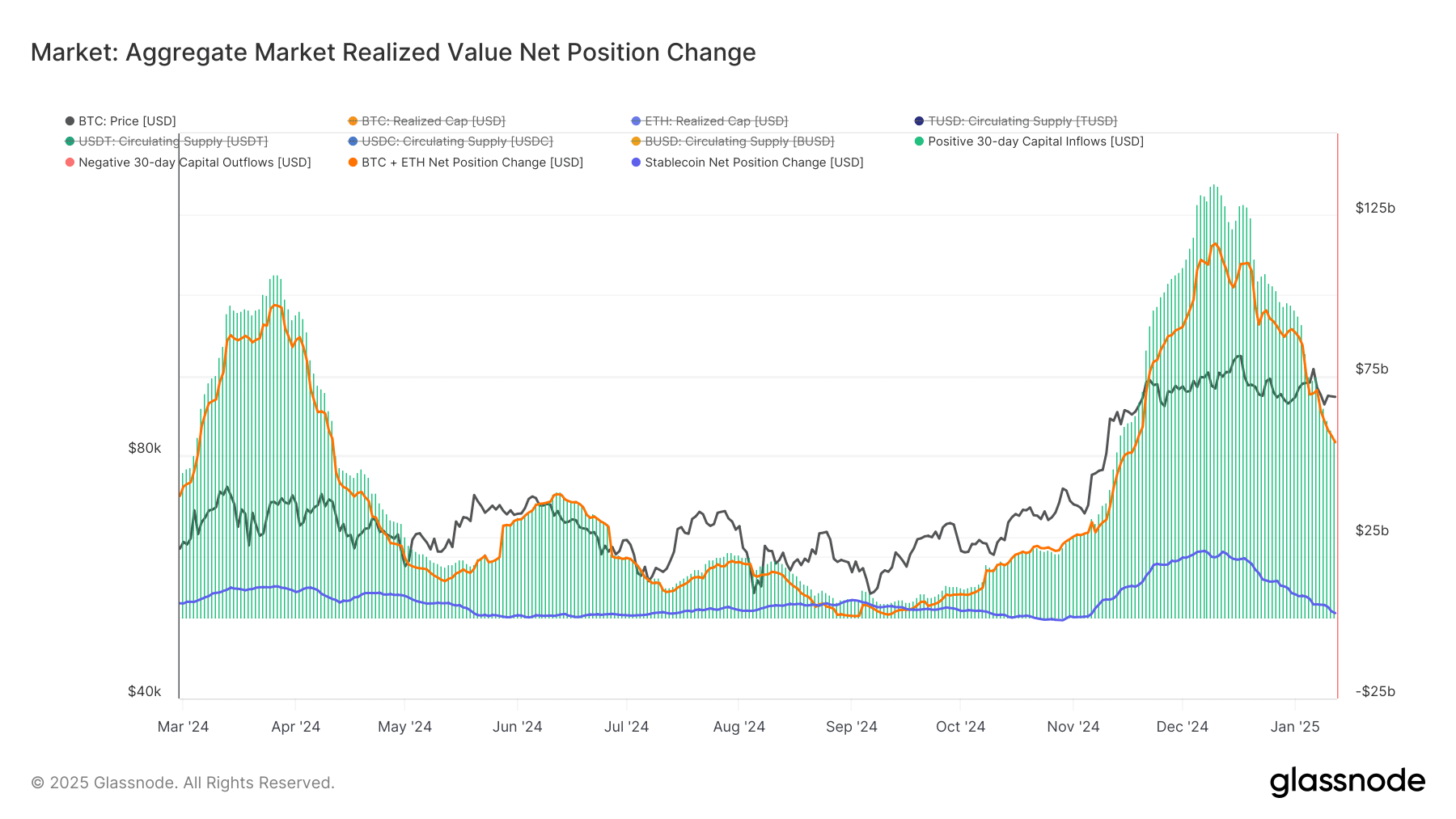Viewport: 1456px width, 819px height.
Task: Click the Apr '24 x-axis label
Action: tap(295, 727)
